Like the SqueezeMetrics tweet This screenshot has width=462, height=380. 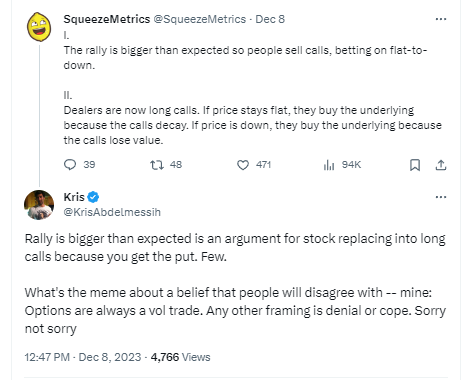click(x=243, y=165)
